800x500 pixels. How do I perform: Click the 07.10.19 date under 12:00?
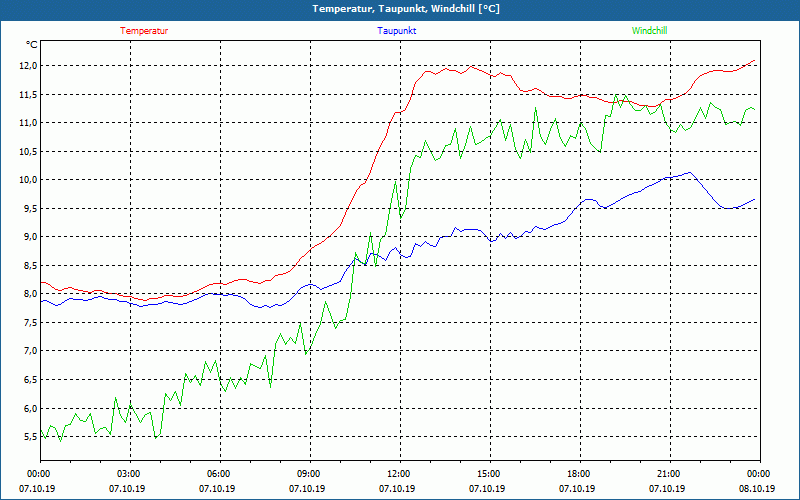(x=397, y=488)
